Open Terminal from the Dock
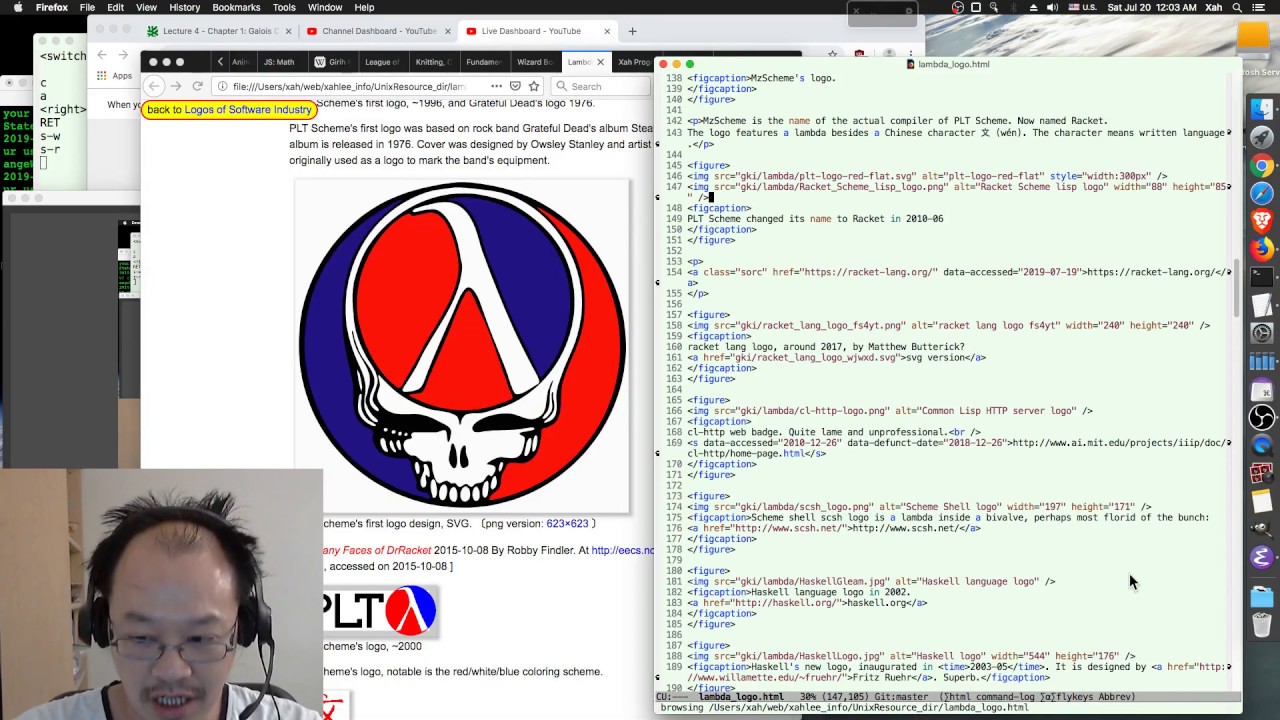This screenshot has height=720, width=1280. (1262, 277)
